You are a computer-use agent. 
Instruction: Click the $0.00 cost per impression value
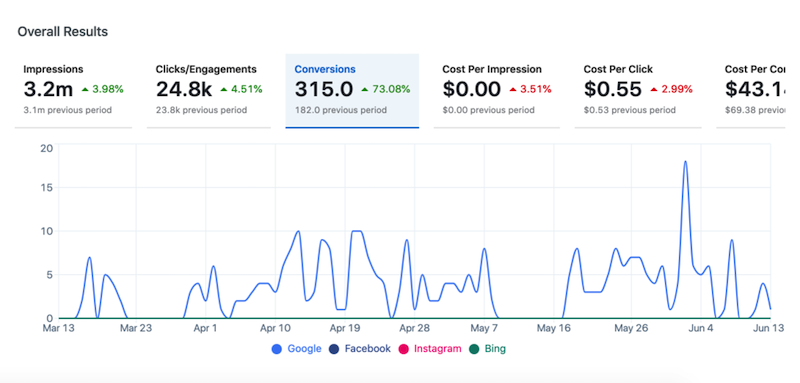click(x=471, y=89)
